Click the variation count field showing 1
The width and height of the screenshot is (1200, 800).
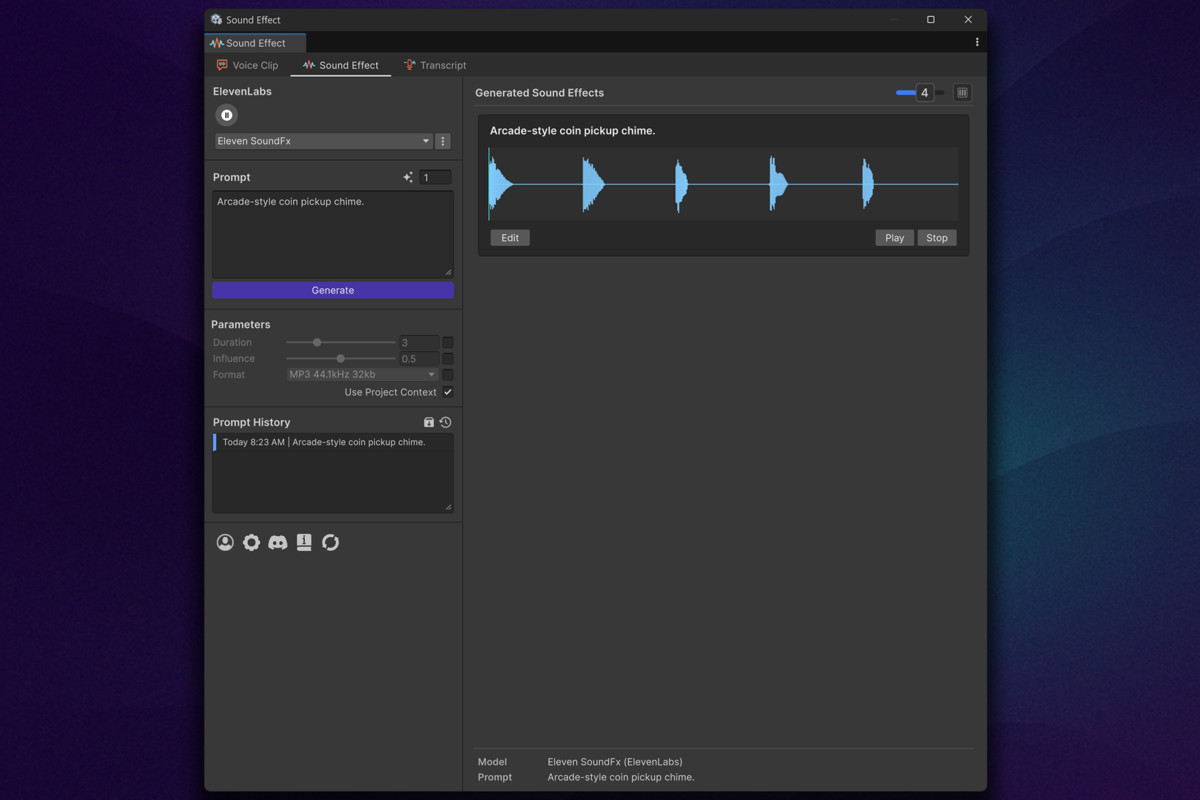[x=435, y=177]
